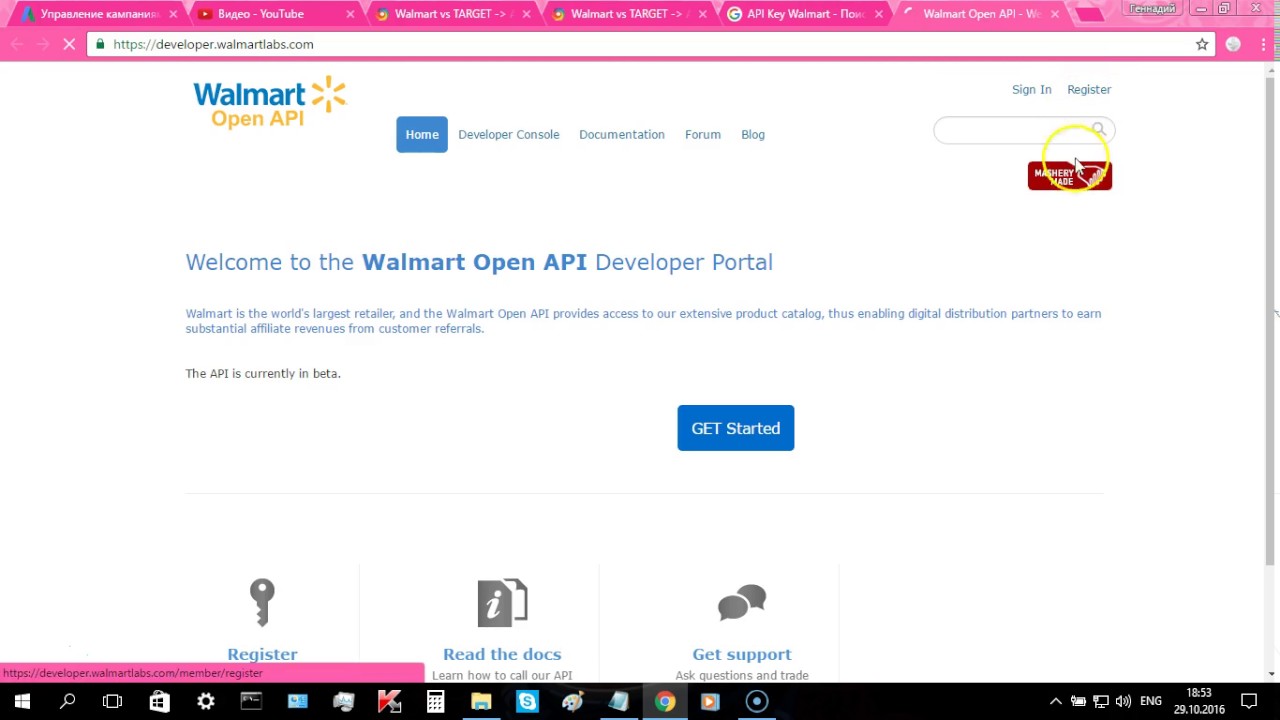The height and width of the screenshot is (720, 1280).
Task: Open Task View on the taskbar
Action: [113, 701]
